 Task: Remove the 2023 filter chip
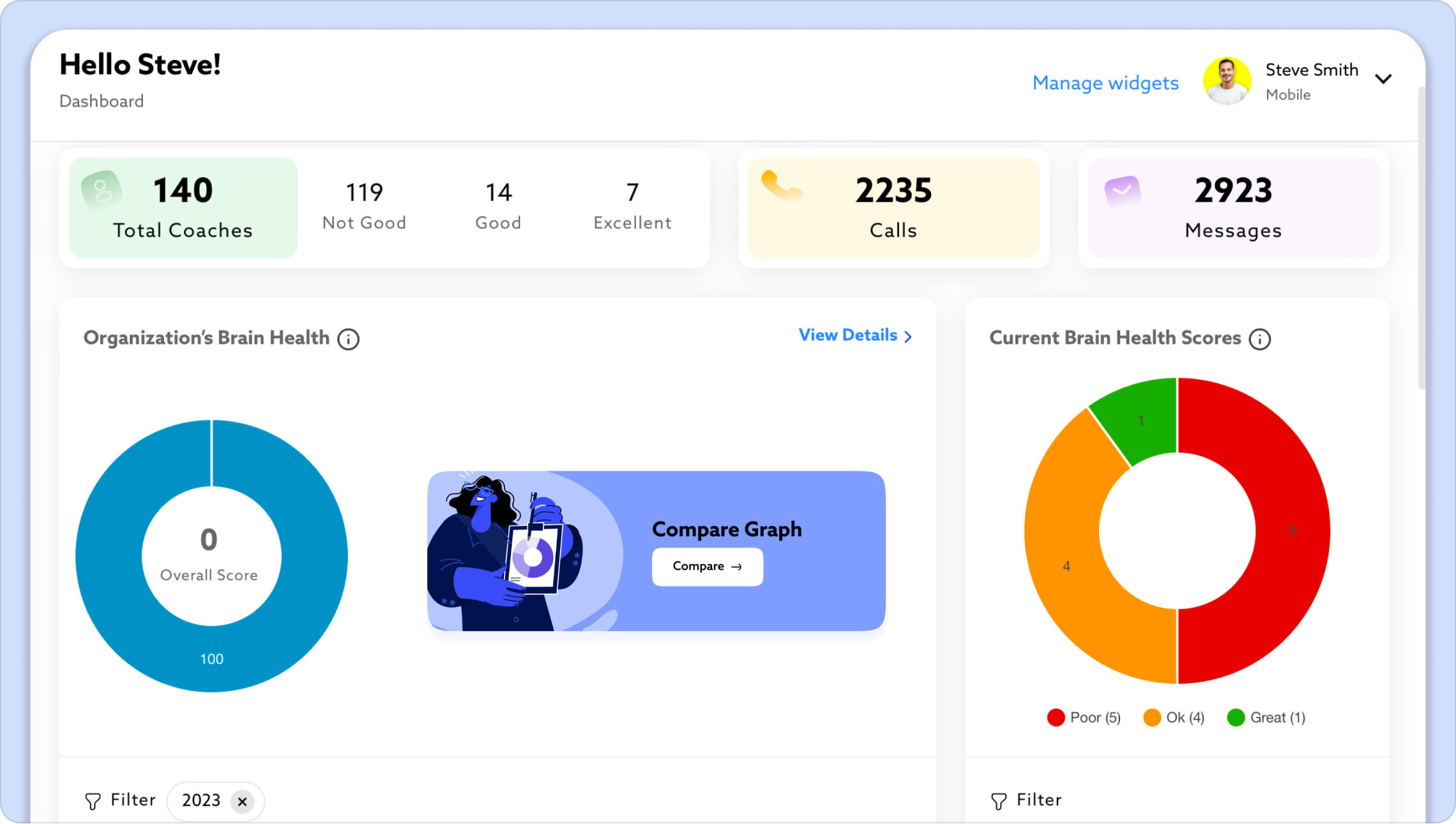click(x=242, y=802)
